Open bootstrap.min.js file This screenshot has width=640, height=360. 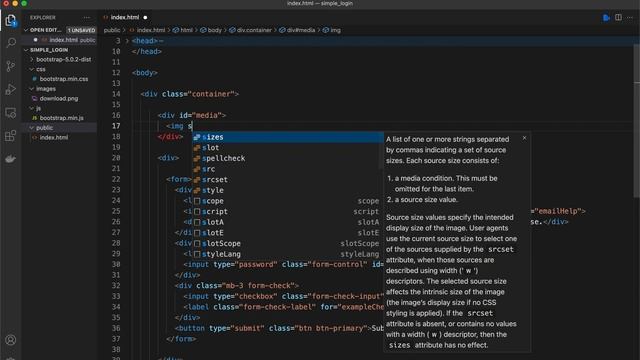click(x=61, y=118)
